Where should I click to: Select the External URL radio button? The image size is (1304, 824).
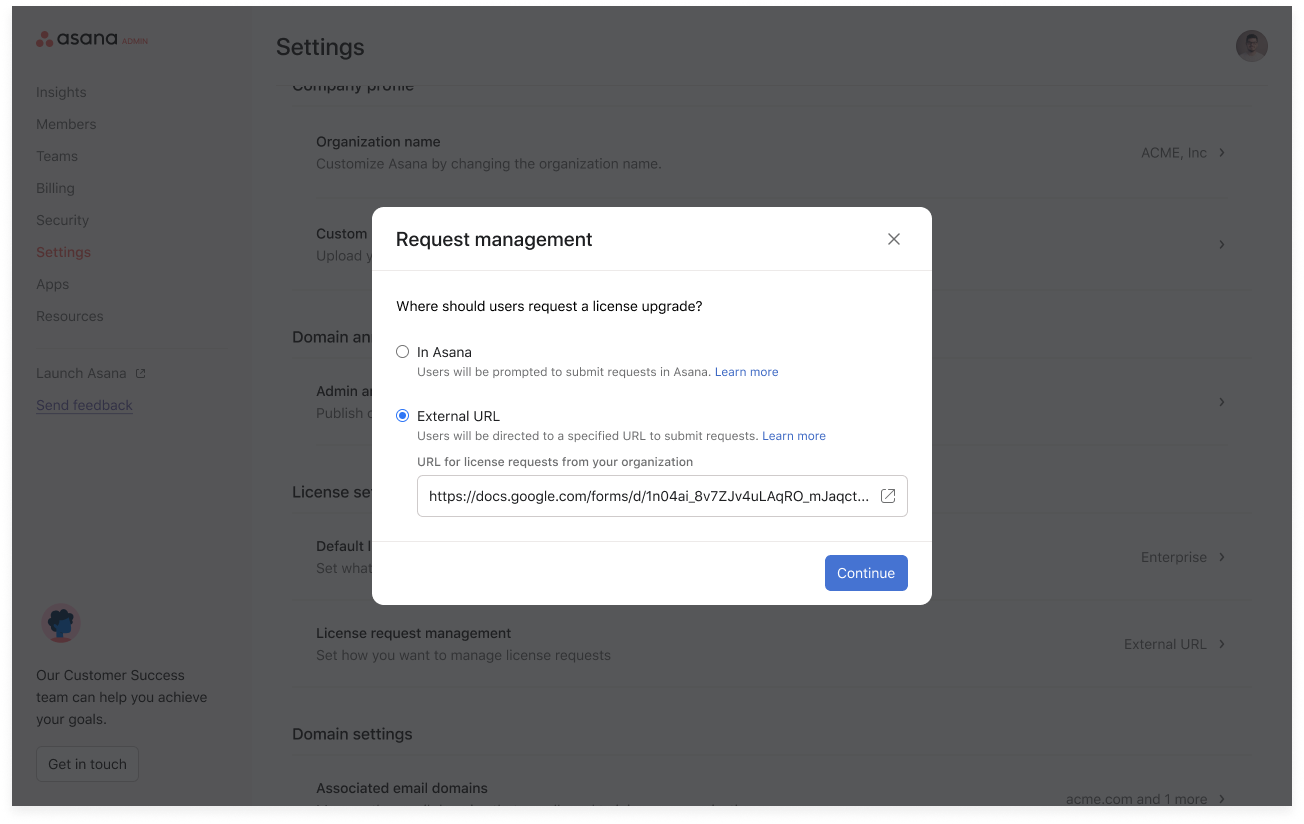pos(402,415)
